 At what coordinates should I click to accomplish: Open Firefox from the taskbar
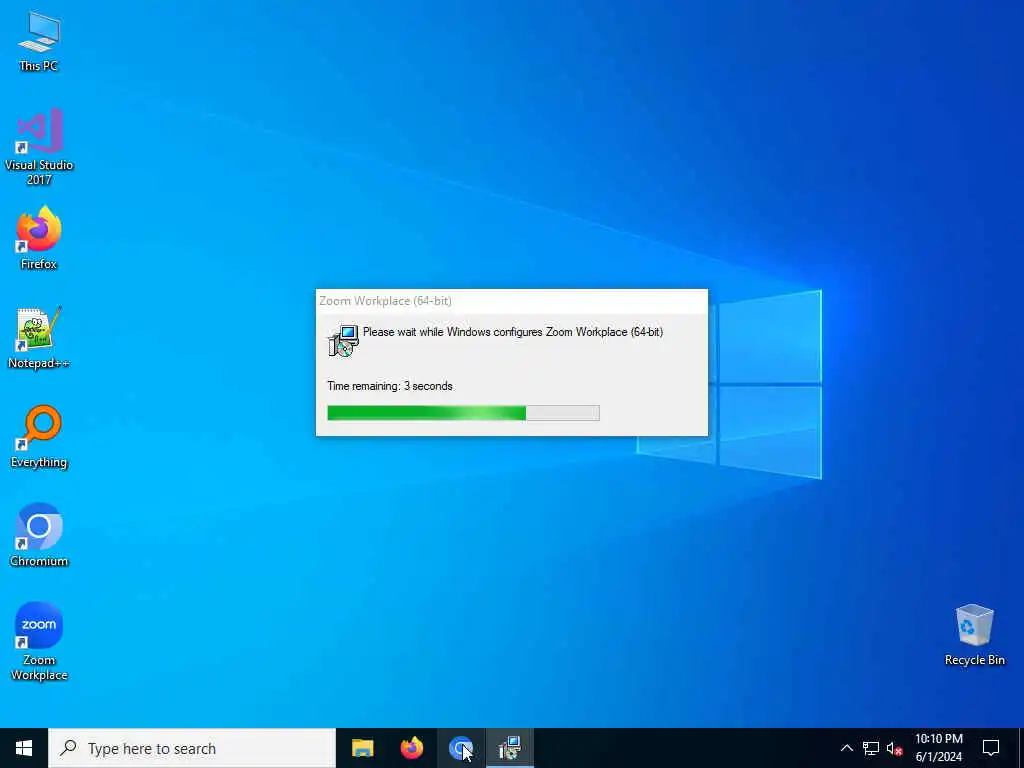pyautogui.click(x=411, y=748)
